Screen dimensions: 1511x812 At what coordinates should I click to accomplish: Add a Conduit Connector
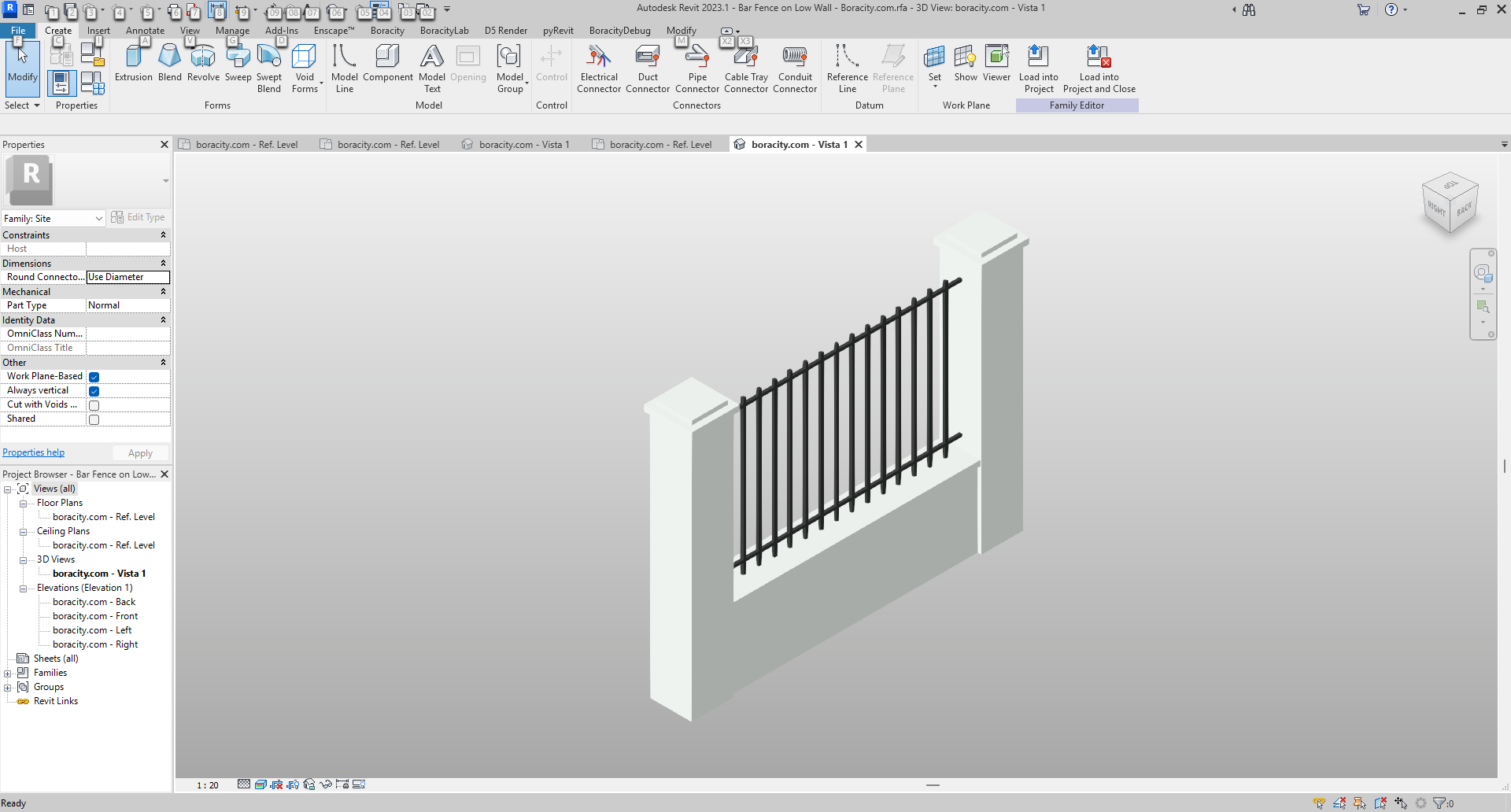click(795, 68)
